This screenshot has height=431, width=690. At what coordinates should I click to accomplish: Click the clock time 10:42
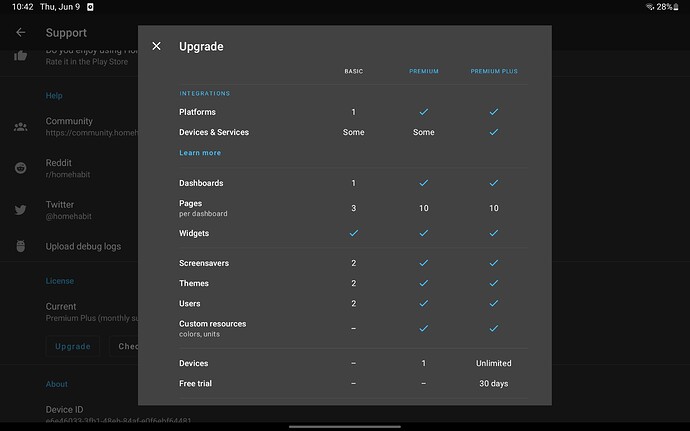coord(22,7)
